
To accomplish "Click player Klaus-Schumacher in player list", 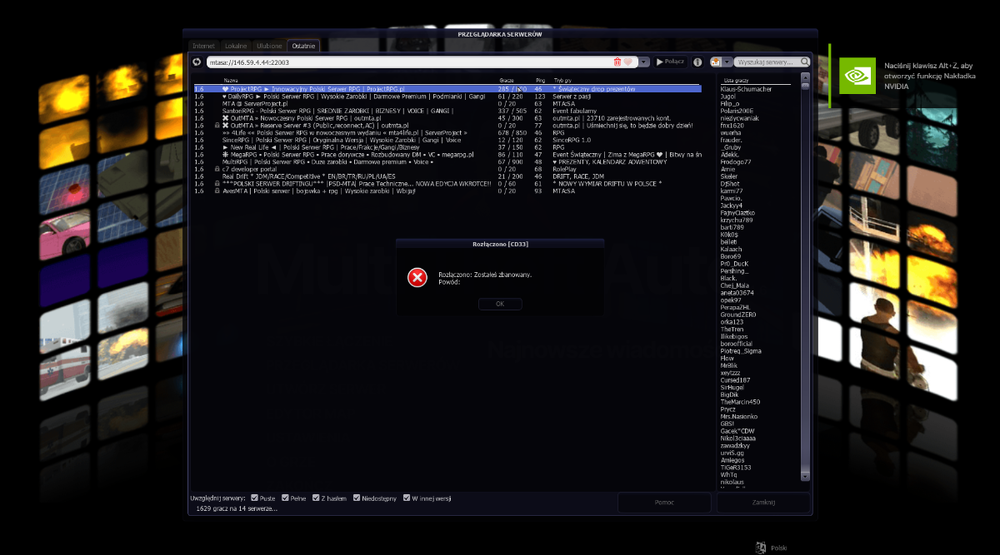I will pos(746,89).
